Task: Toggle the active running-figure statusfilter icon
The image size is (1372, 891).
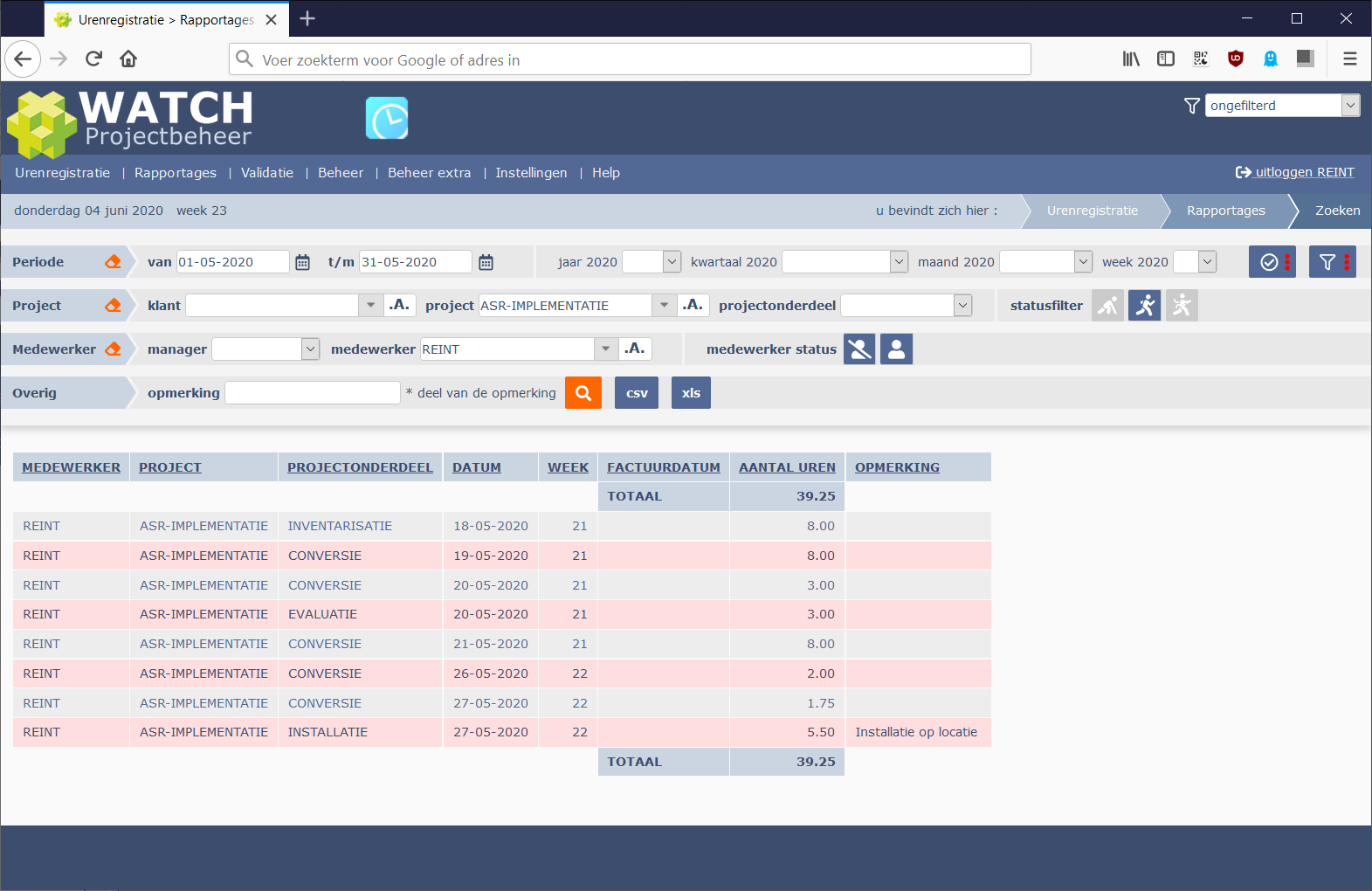Action: click(x=1144, y=306)
